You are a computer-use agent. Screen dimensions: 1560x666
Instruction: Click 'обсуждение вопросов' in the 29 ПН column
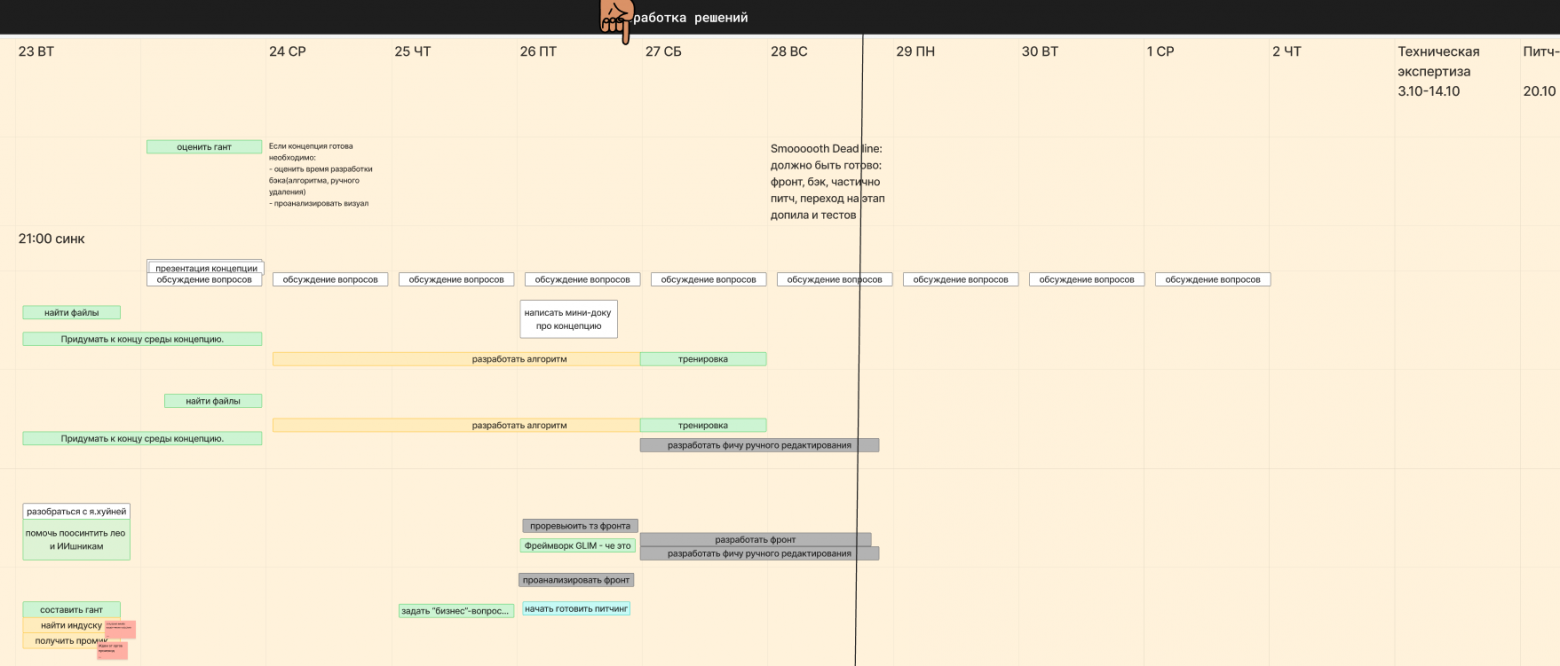click(x=961, y=280)
